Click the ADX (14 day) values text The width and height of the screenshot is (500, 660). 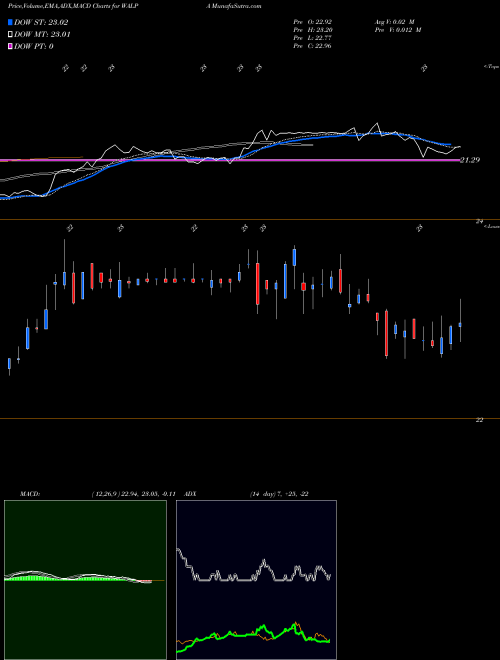(279, 493)
